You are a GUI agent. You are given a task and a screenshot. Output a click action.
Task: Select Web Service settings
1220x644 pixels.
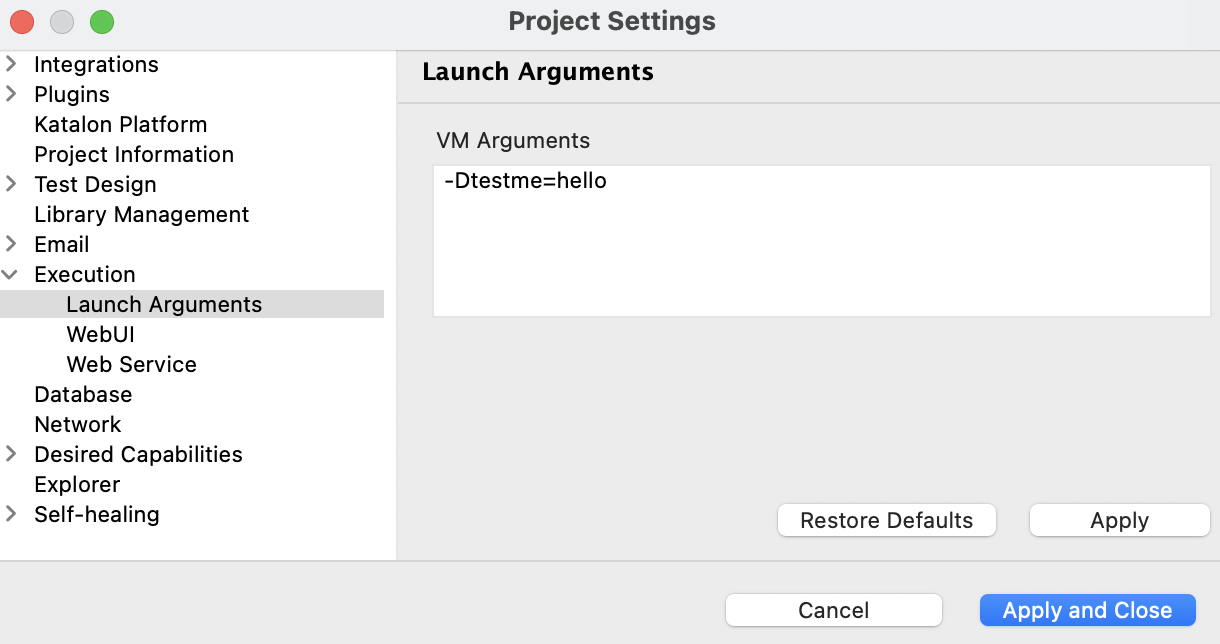click(131, 365)
